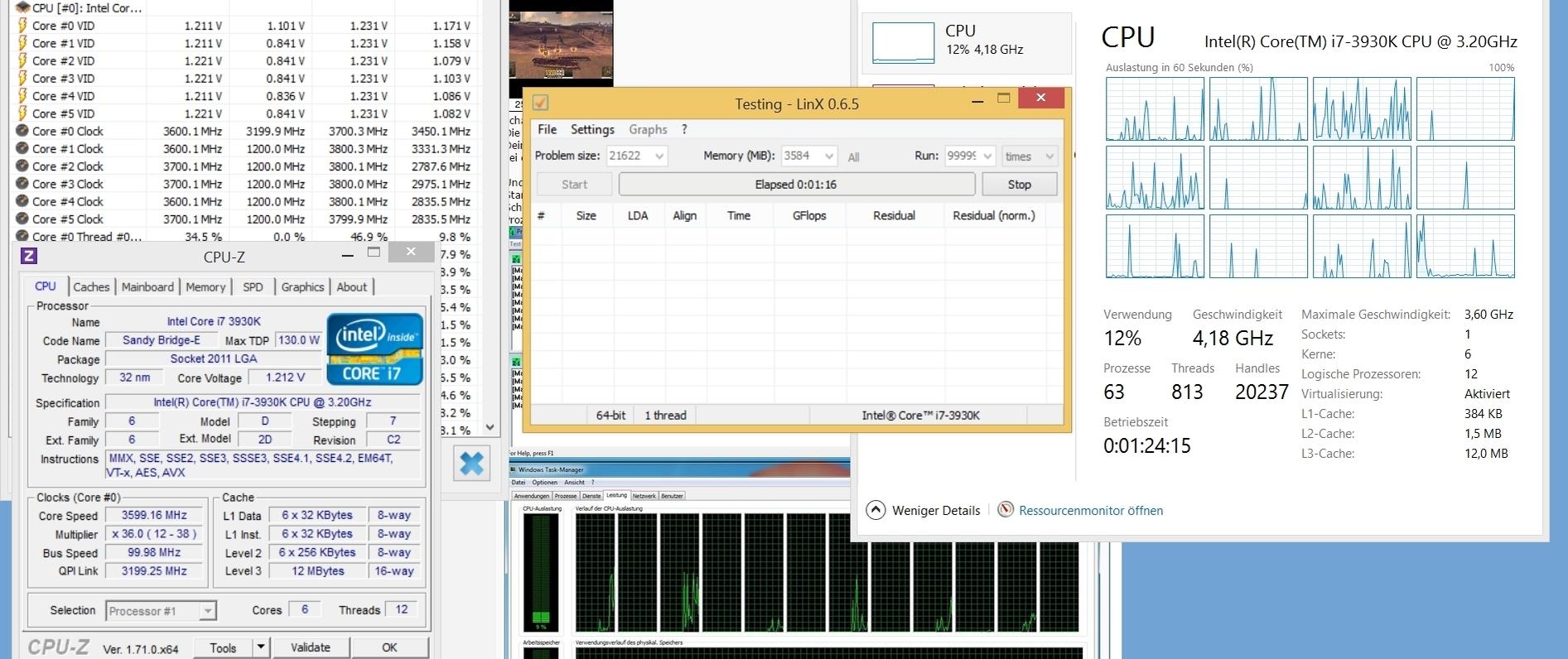Image resolution: width=1568 pixels, height=659 pixels.
Task: Open the Ressourcenmonitor öffnen link
Action: 1091,510
